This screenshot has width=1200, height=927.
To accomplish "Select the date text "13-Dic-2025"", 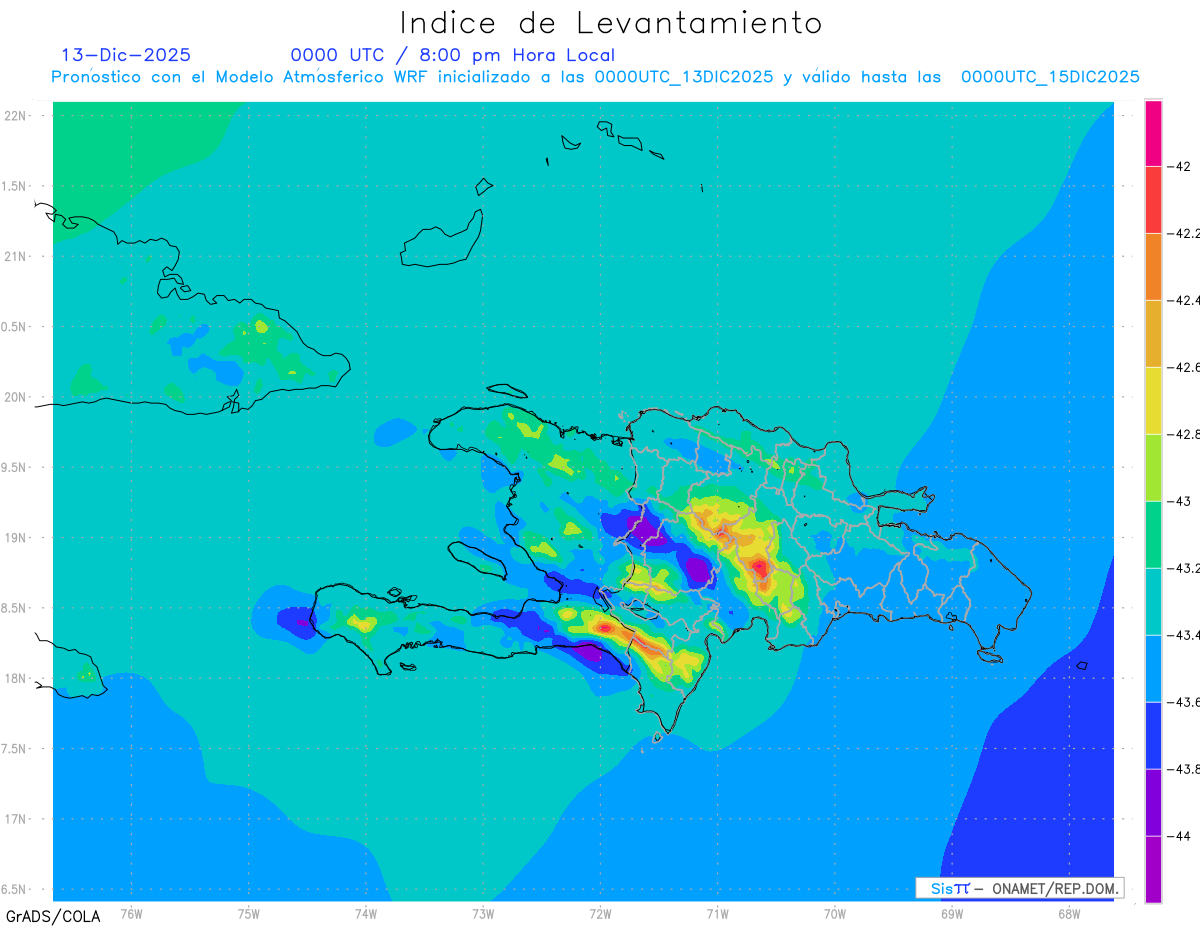I will [126, 55].
